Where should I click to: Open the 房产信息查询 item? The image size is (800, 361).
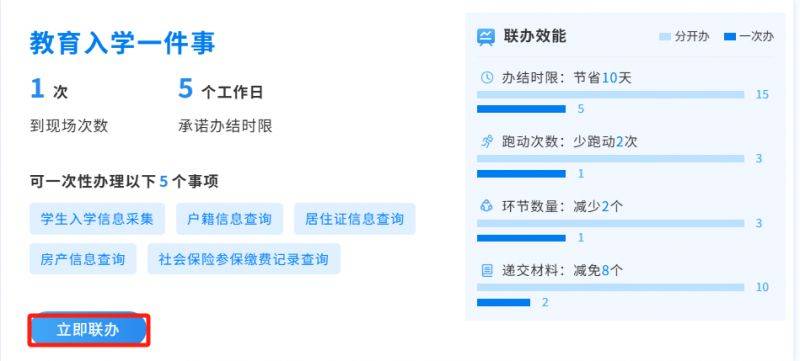83,259
